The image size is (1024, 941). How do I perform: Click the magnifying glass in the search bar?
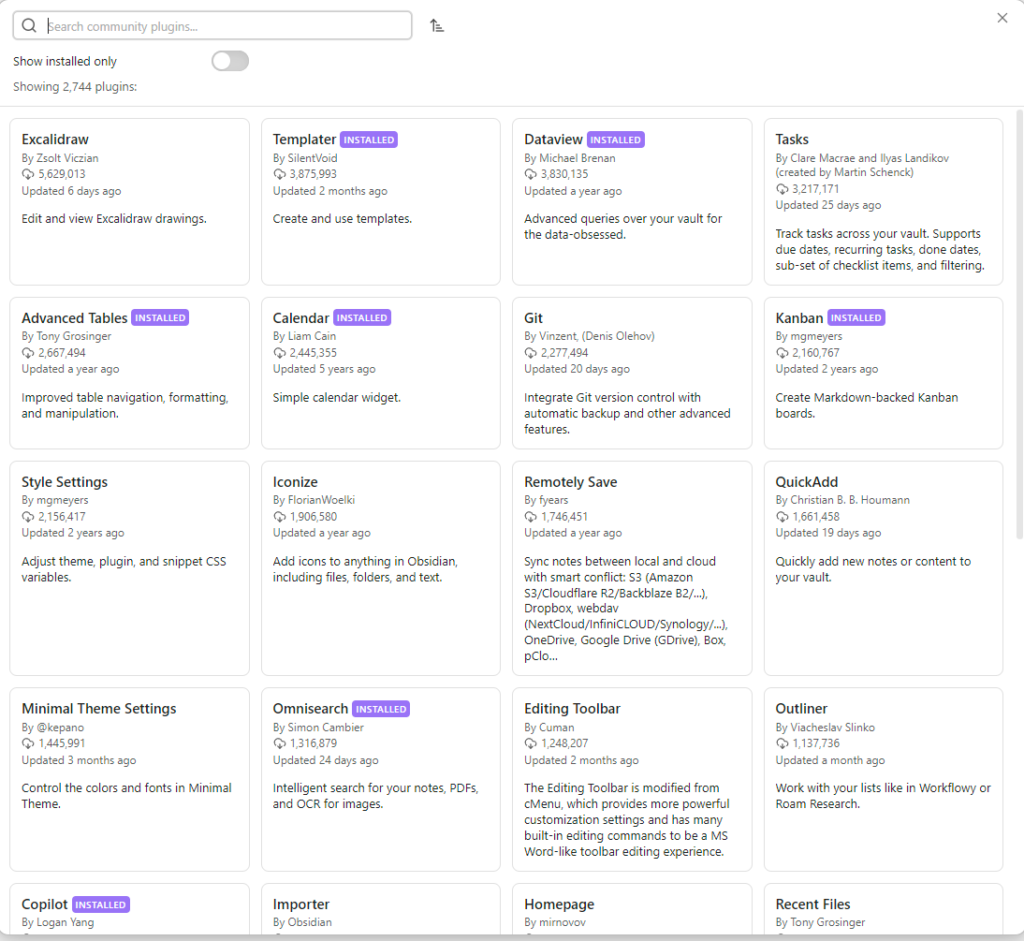point(29,25)
